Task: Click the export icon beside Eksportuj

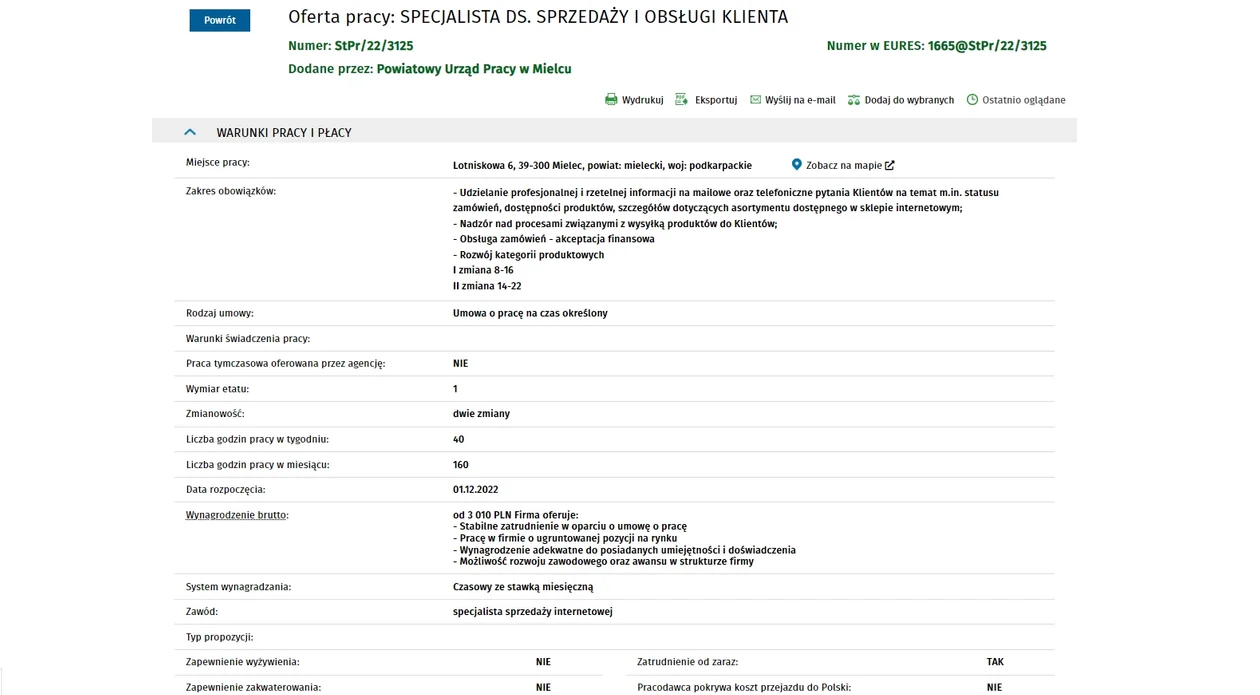Action: [682, 99]
